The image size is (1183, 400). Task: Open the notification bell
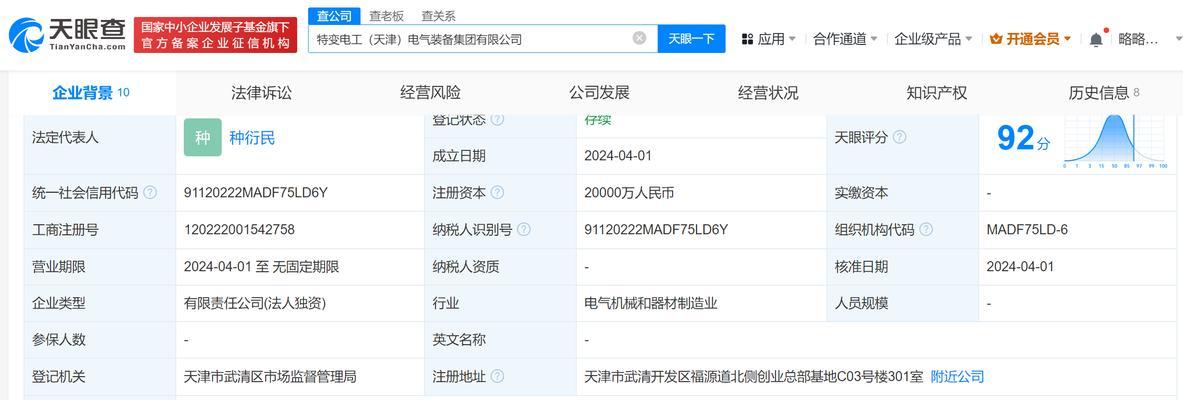(x=1095, y=39)
